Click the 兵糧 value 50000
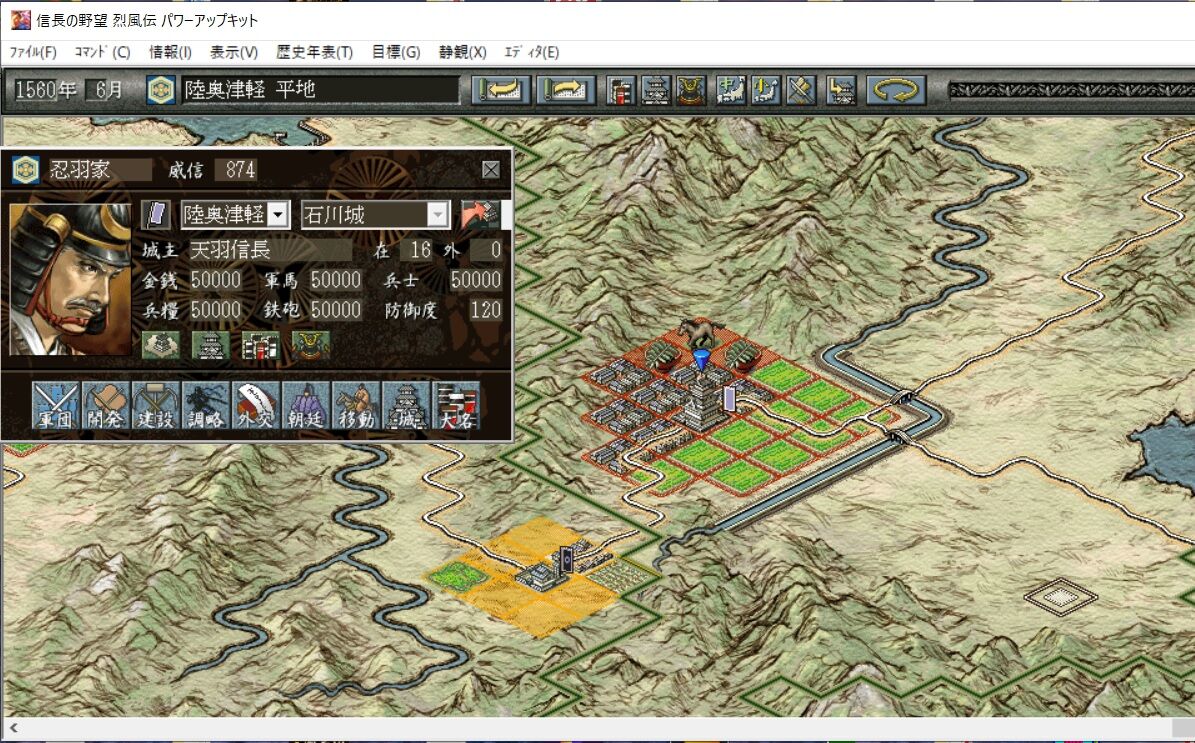The height and width of the screenshot is (743, 1195). click(216, 309)
